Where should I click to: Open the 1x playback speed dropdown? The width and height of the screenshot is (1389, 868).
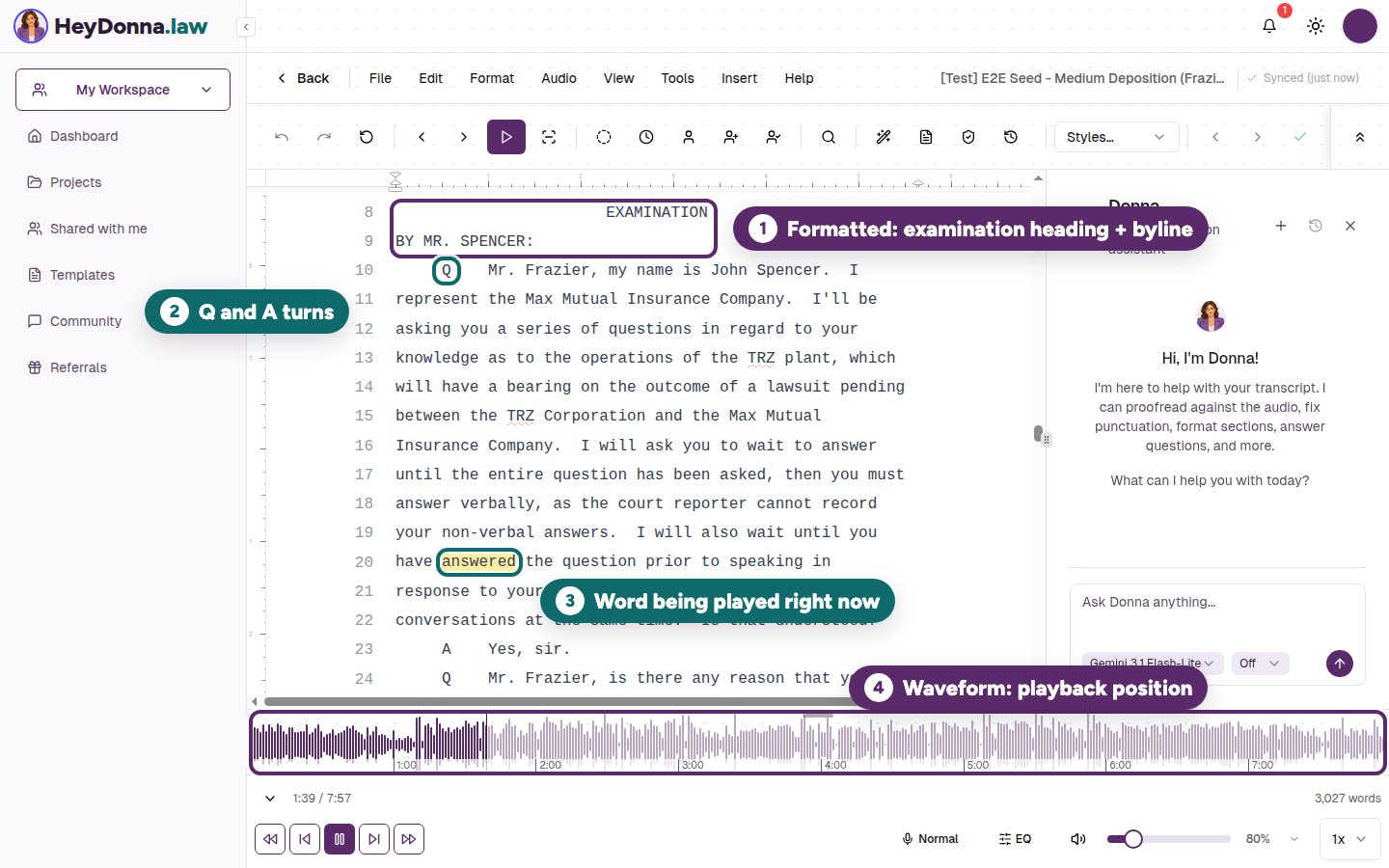pyautogui.click(x=1348, y=839)
